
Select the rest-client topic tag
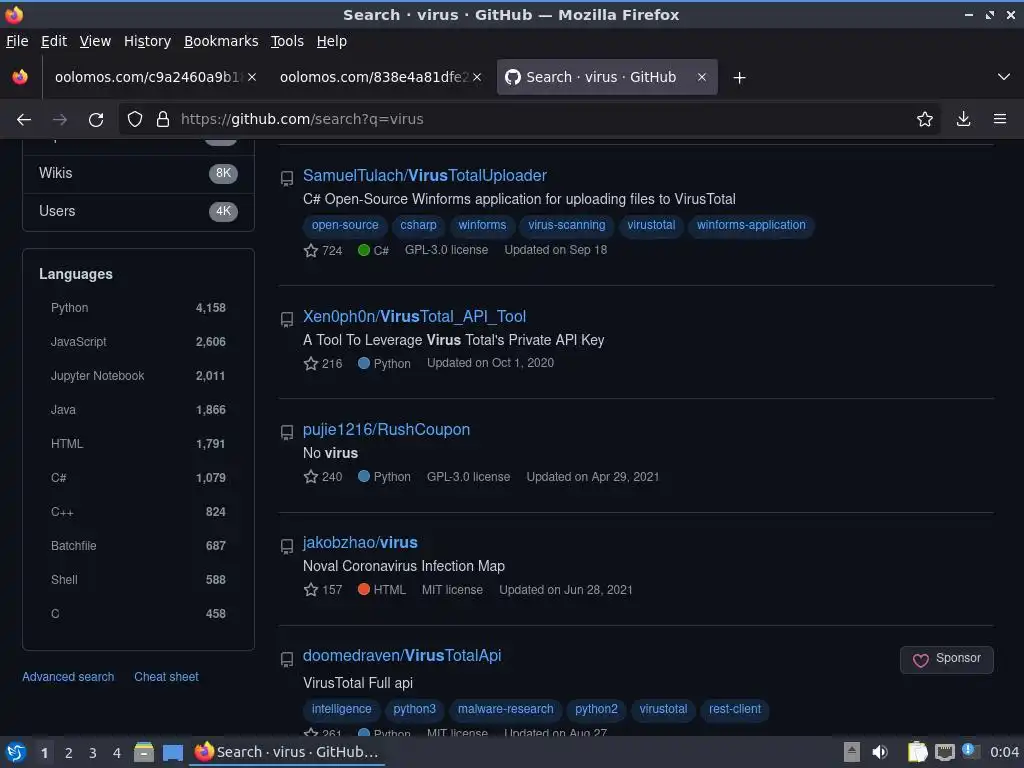click(735, 709)
